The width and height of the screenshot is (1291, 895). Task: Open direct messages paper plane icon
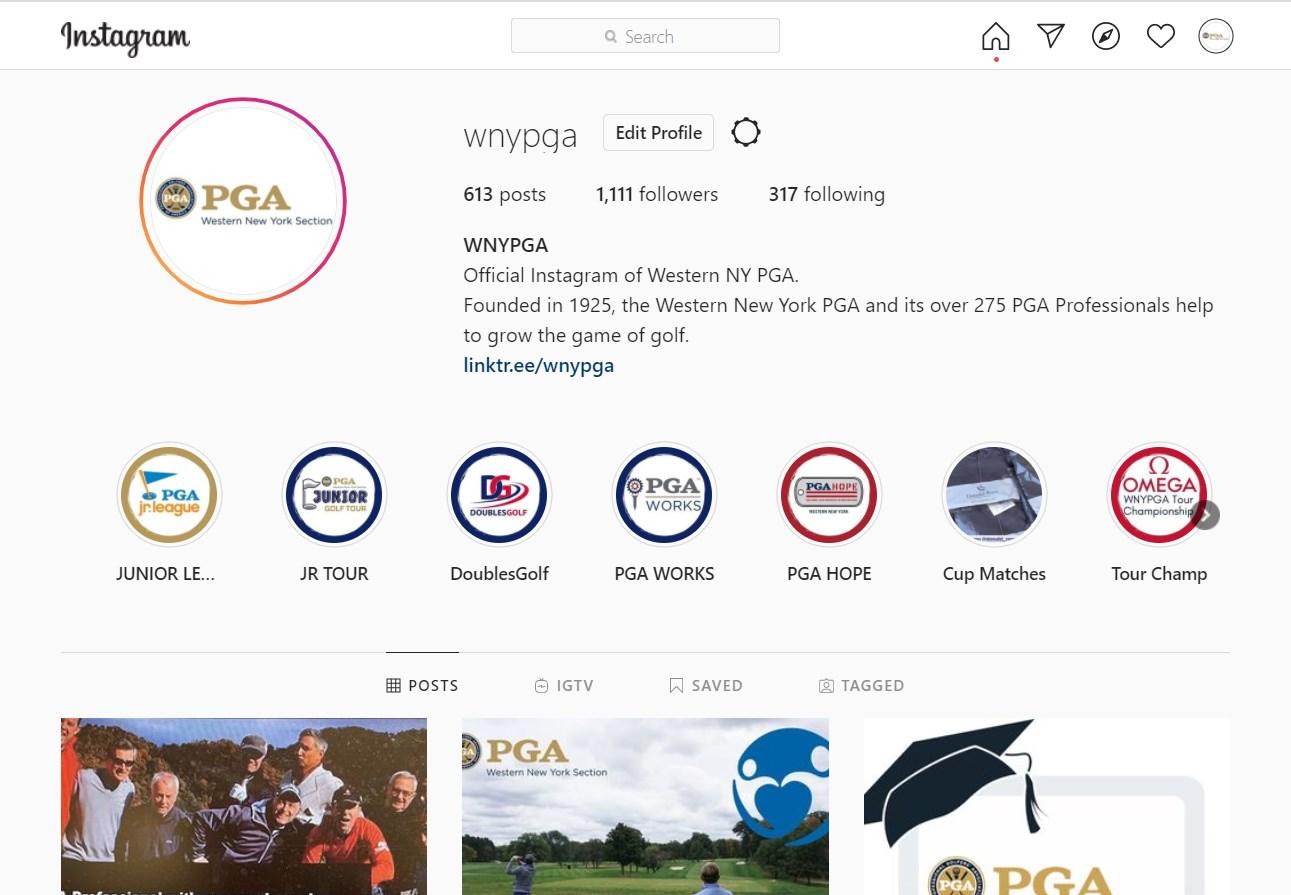click(1050, 37)
